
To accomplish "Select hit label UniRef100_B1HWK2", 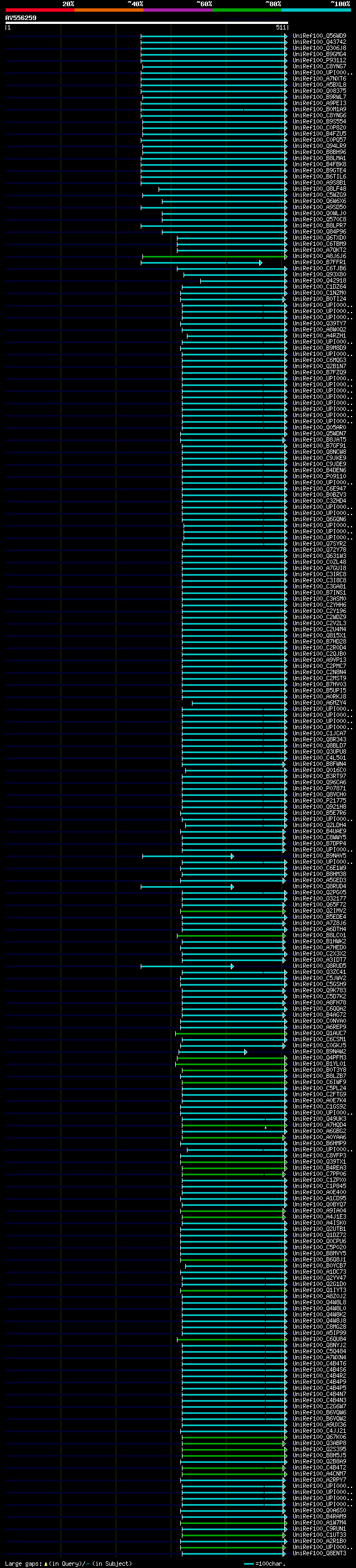I will (319, 942).
